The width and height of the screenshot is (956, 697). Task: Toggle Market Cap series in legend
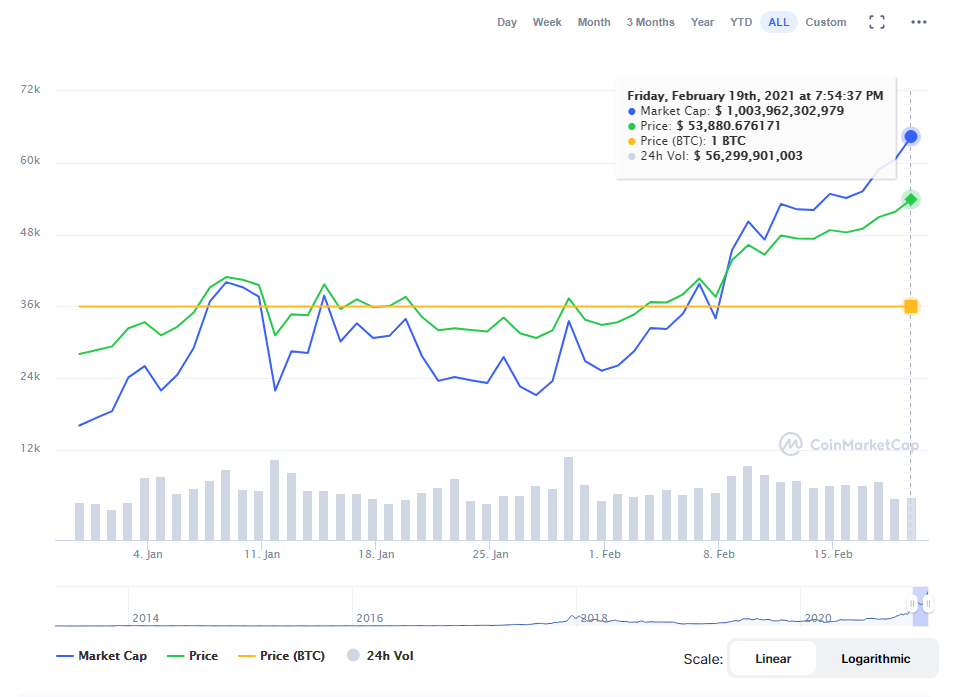[x=102, y=656]
